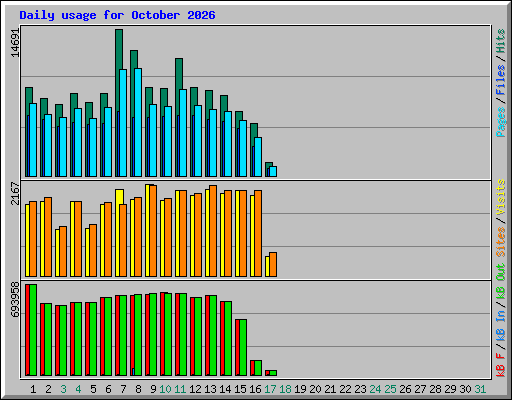Click day 21 on the x-axis
The width and height of the screenshot is (512, 400).
[x=330, y=389]
